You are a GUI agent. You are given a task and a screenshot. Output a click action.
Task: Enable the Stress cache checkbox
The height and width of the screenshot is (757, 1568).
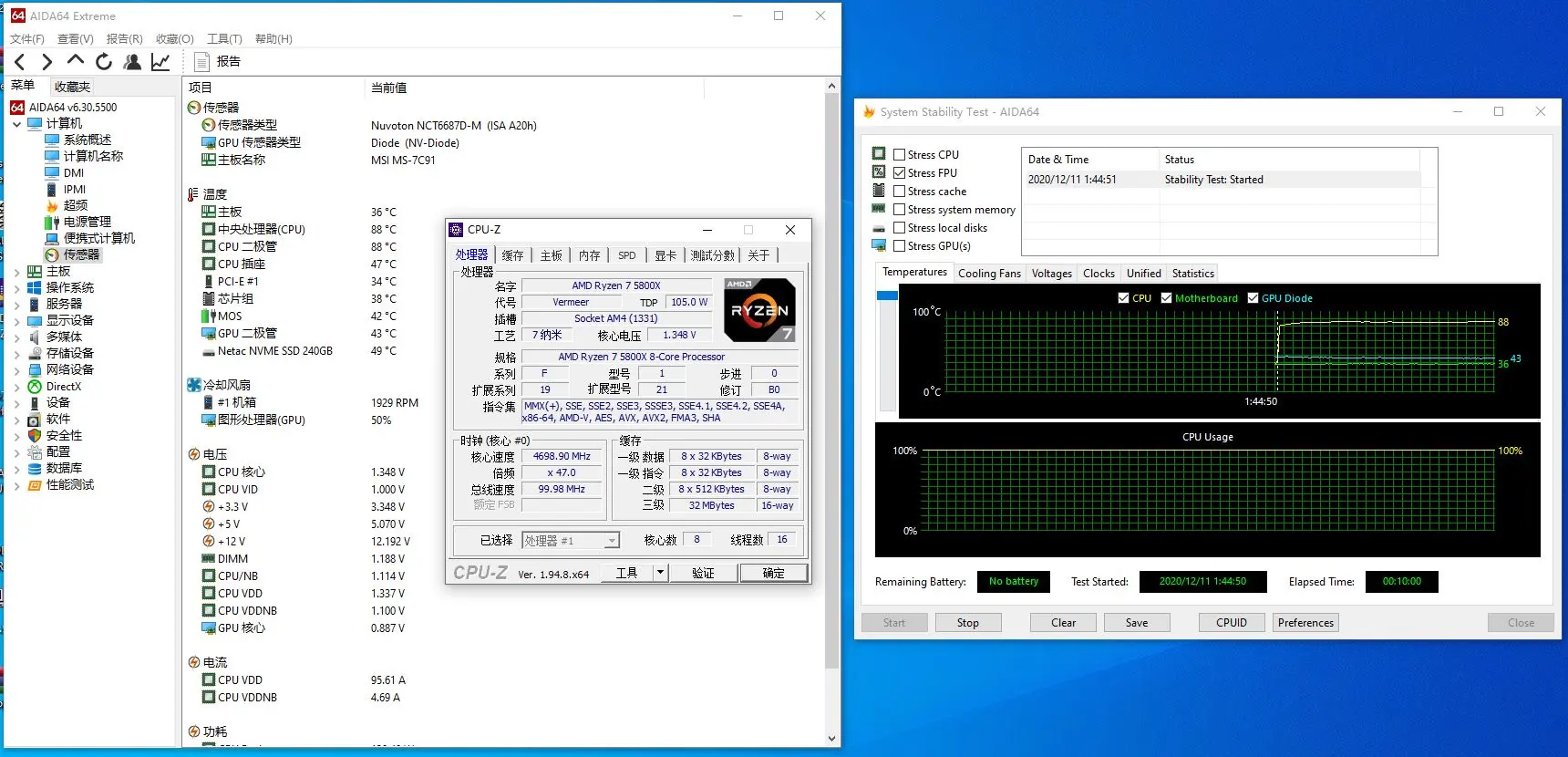(900, 191)
